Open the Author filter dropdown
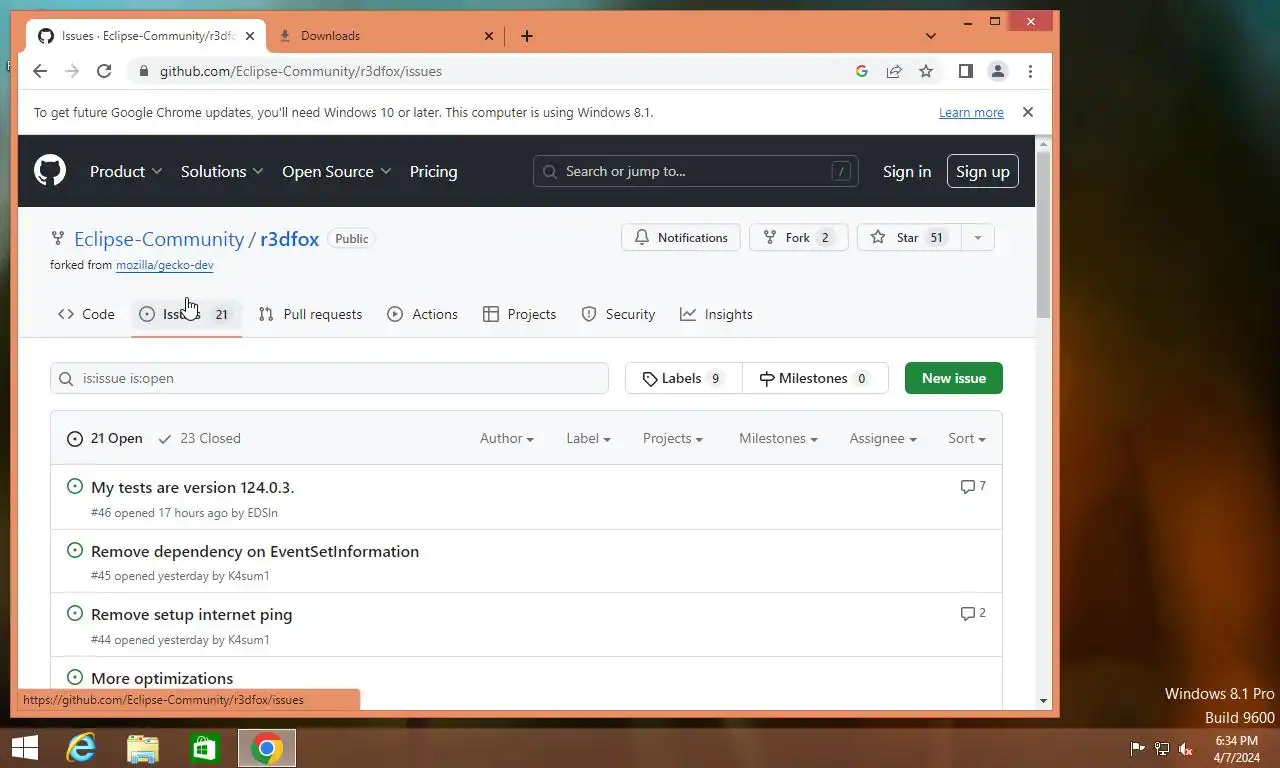Screen dimensions: 1280x768 click(x=507, y=438)
